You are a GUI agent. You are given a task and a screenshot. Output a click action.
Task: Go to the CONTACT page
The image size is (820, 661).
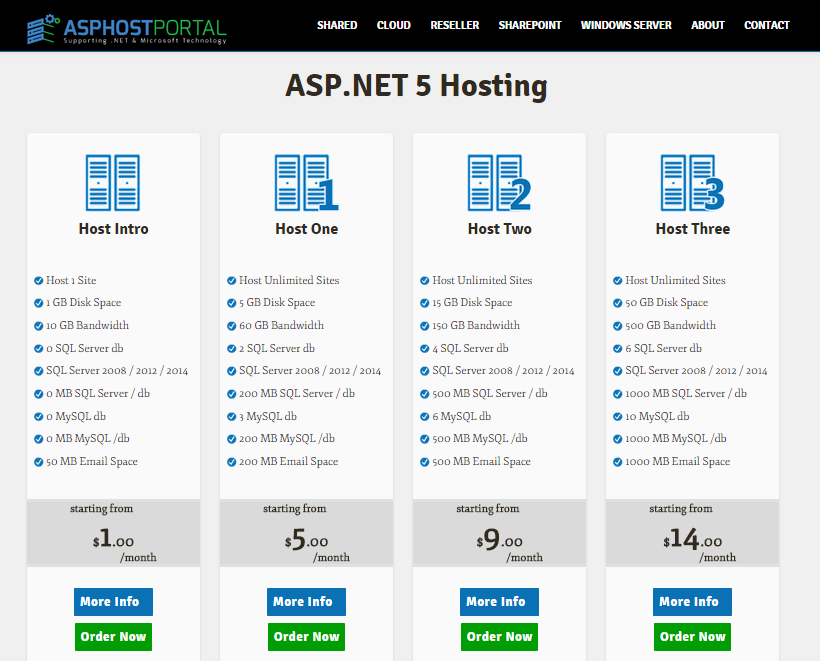tap(767, 25)
